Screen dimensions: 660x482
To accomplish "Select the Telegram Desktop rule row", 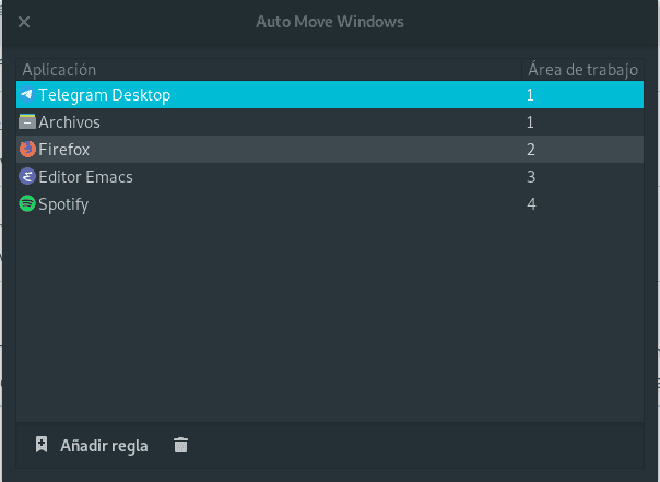I will coord(330,95).
